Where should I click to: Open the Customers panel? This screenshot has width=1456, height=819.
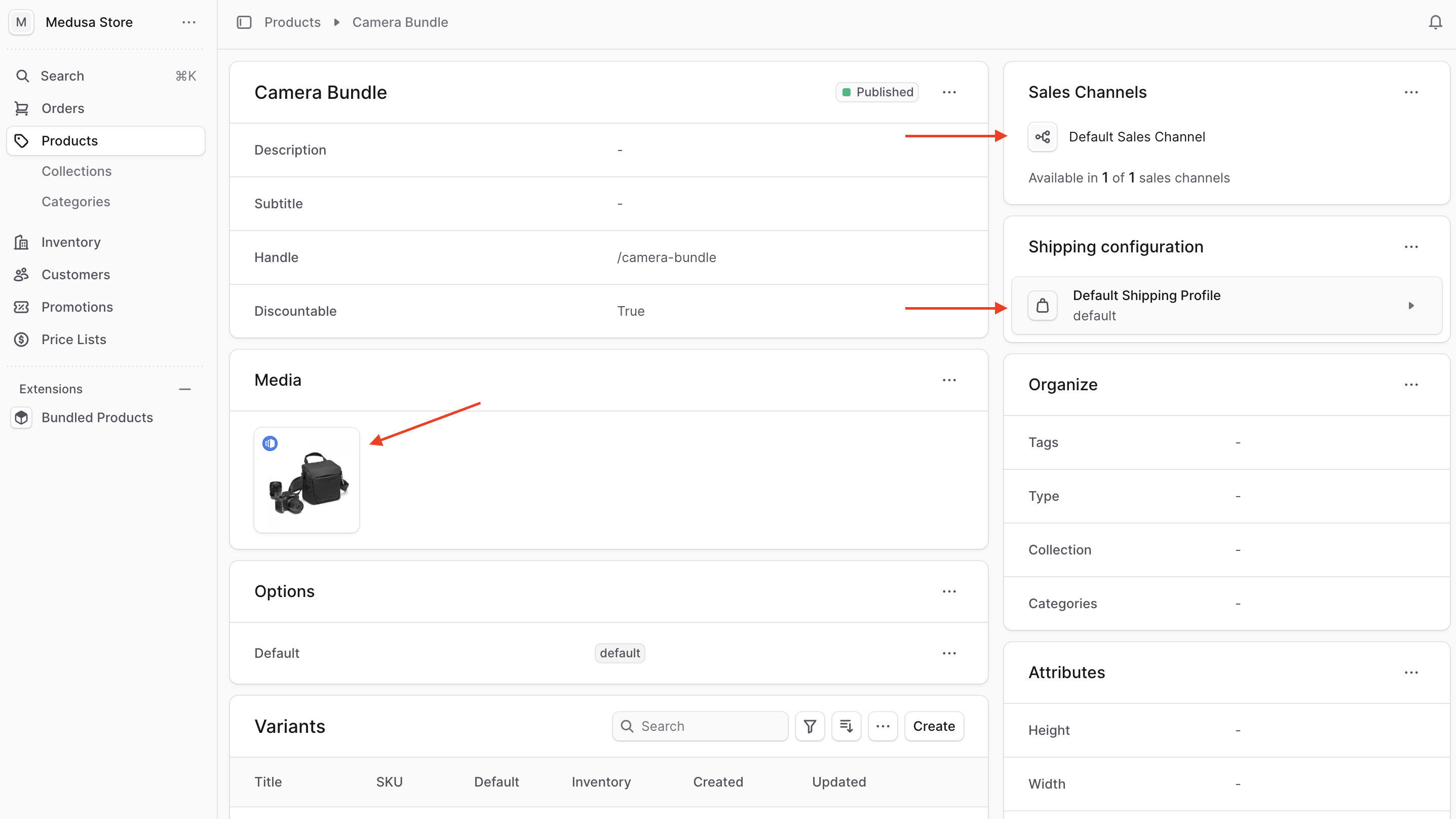pos(76,274)
